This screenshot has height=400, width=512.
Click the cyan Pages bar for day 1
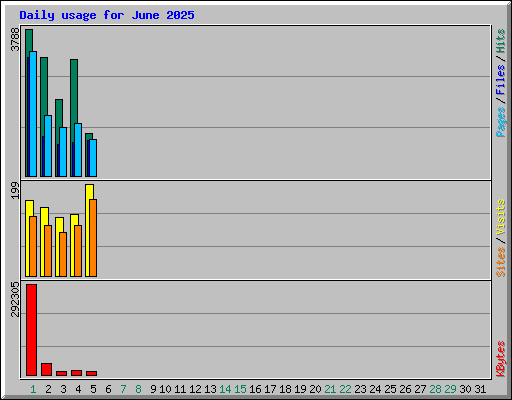tap(33, 114)
